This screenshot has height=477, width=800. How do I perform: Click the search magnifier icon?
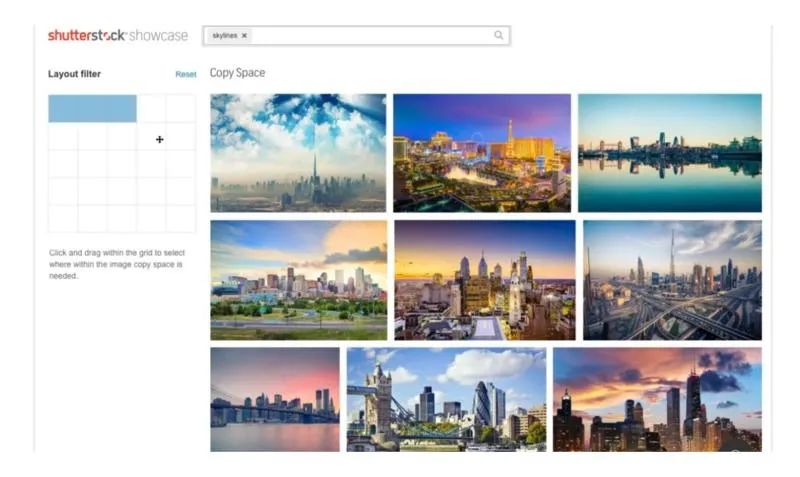point(498,35)
